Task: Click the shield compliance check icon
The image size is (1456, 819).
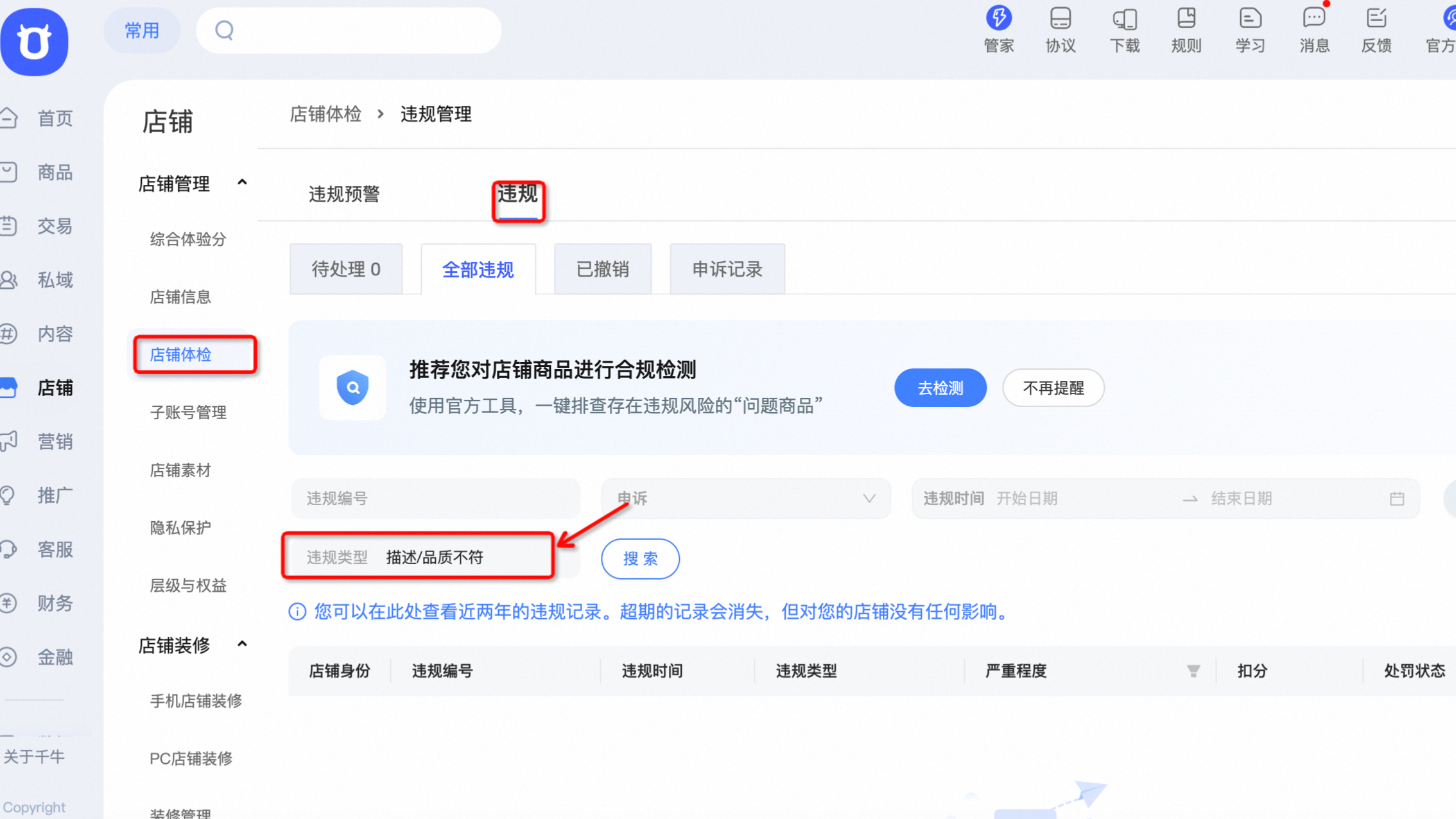Action: tap(352, 388)
